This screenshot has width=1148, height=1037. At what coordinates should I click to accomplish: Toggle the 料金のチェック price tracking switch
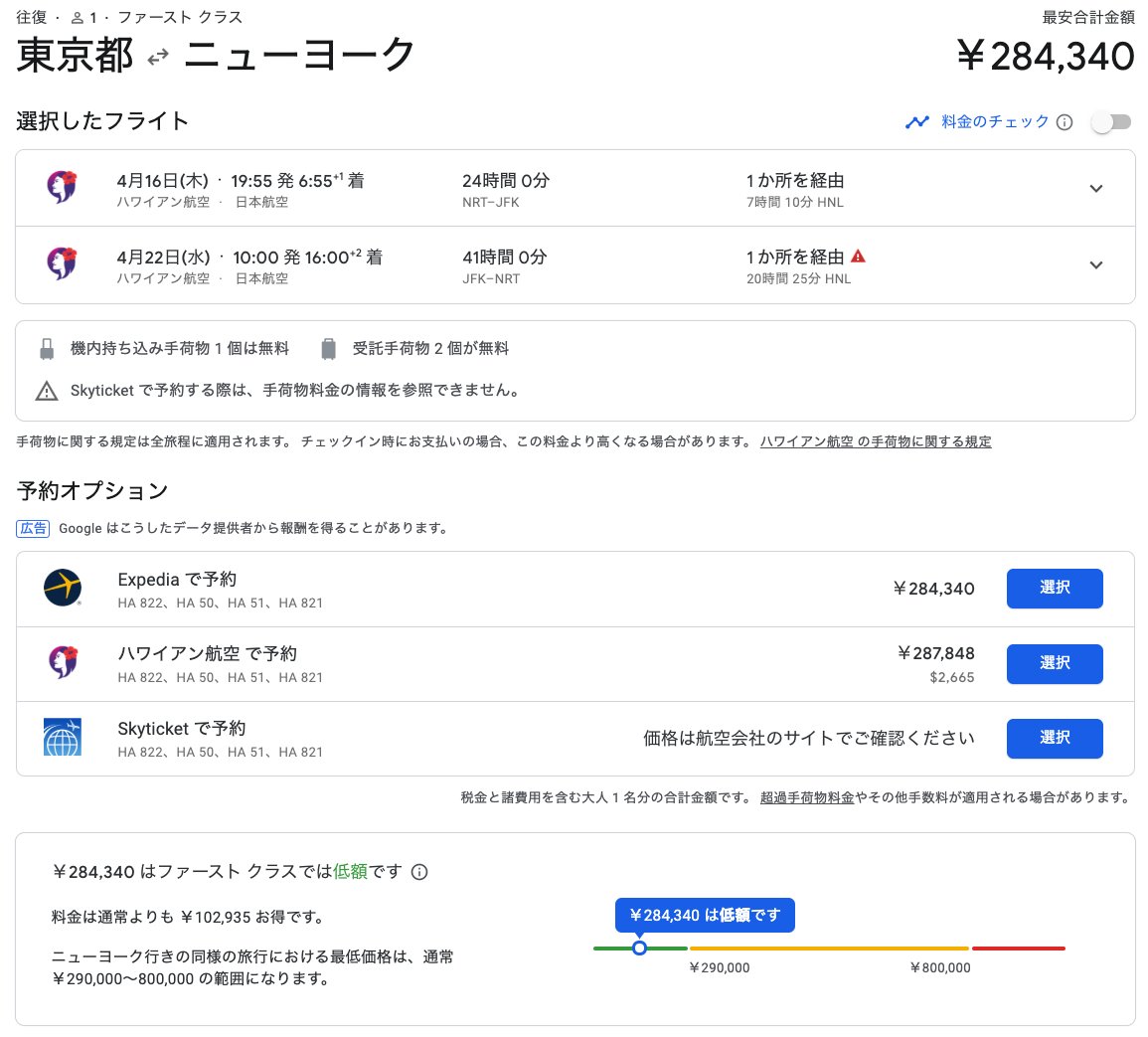pyautogui.click(x=1111, y=122)
